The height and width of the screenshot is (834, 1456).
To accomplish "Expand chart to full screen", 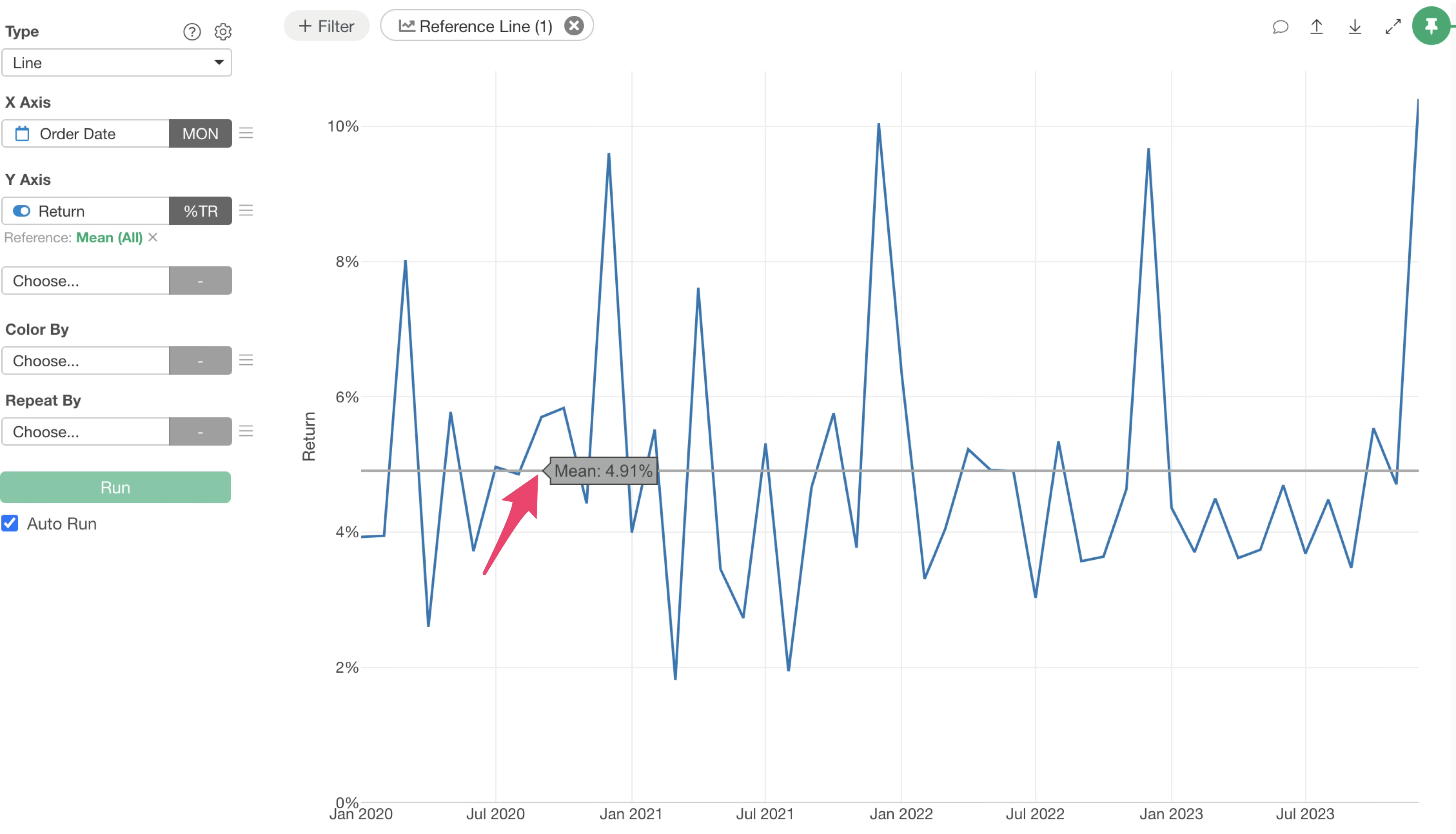I will pos(1393,26).
